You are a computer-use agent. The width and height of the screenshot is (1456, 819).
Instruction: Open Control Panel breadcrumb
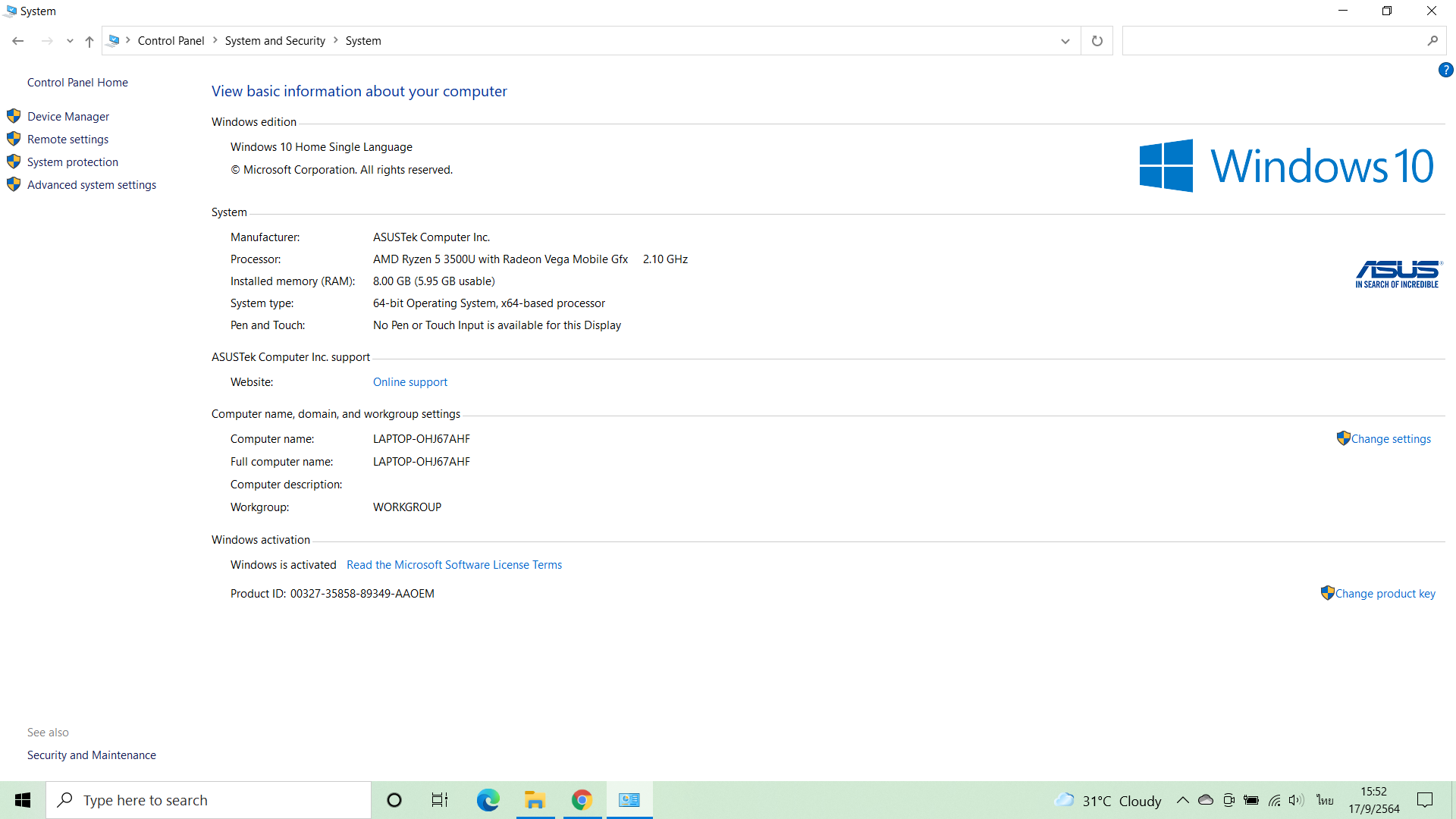(171, 41)
